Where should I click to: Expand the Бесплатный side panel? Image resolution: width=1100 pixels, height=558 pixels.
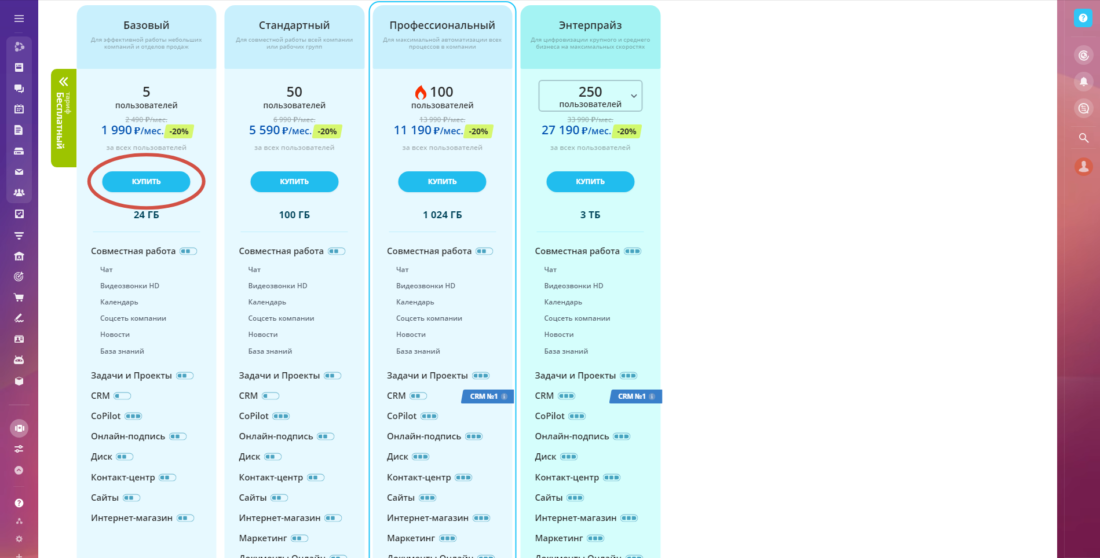tap(63, 118)
